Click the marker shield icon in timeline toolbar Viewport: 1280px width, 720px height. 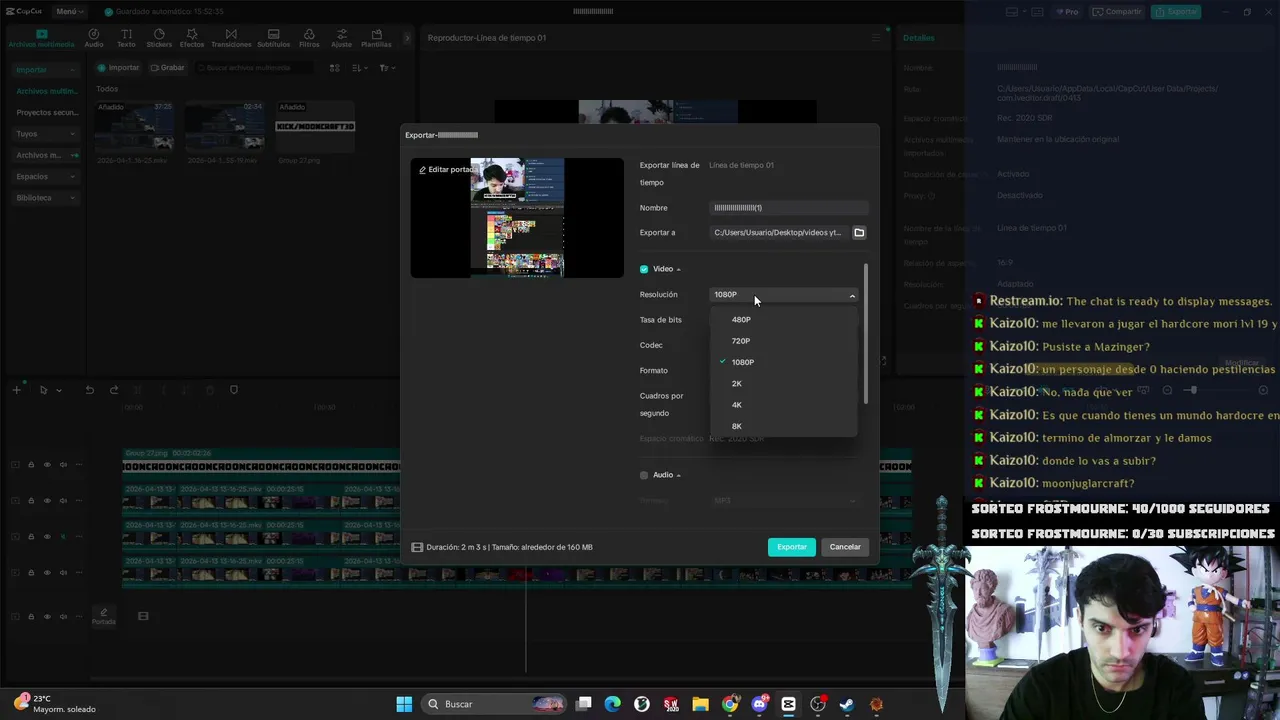[x=234, y=390]
